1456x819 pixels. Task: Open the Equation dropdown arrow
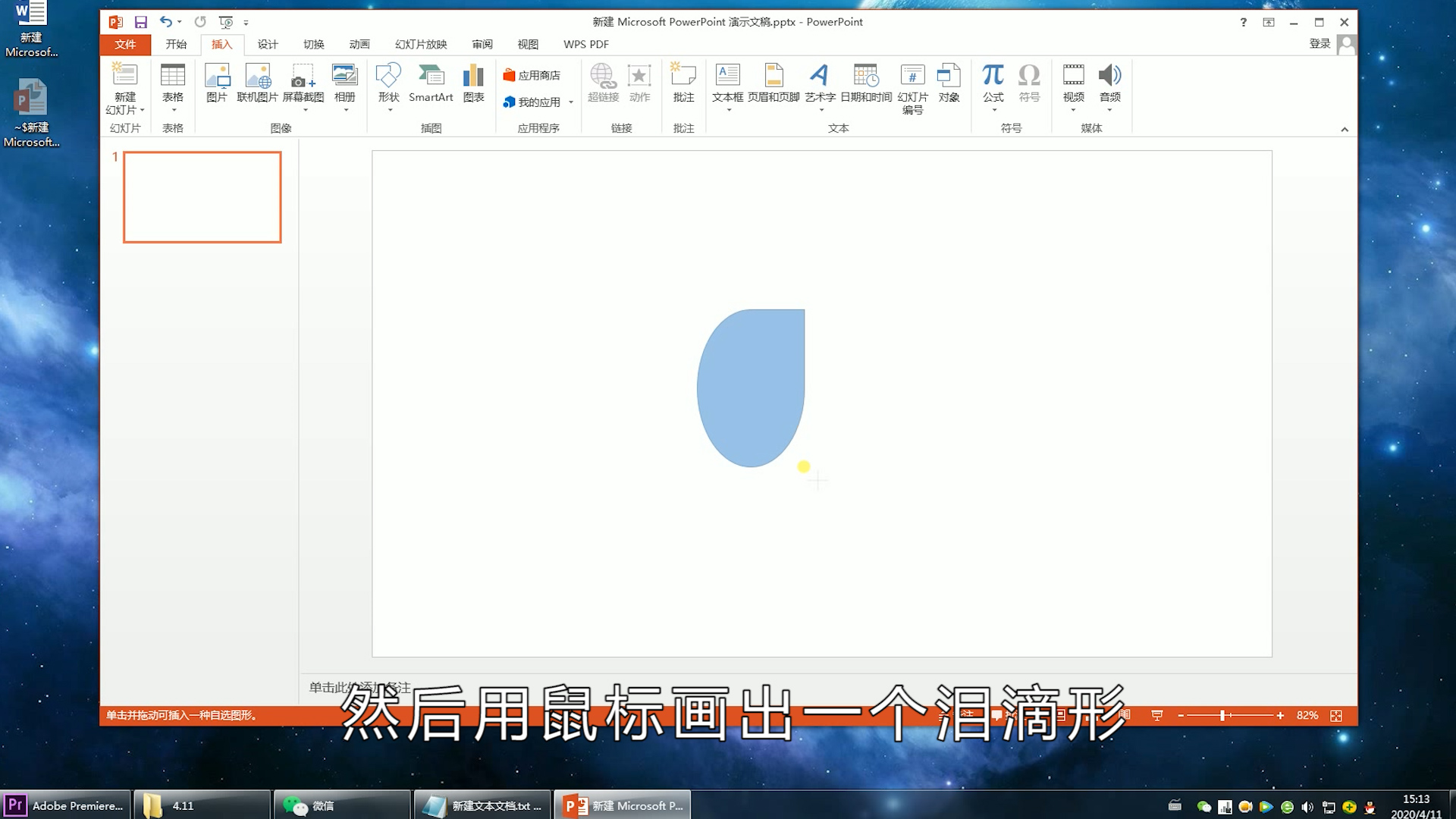pos(993,111)
